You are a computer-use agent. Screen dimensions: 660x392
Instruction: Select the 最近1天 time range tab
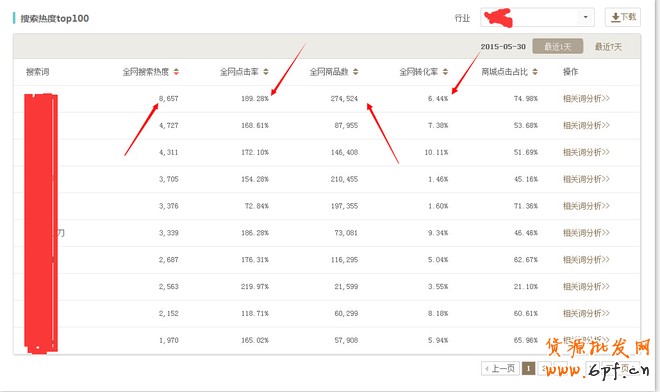[x=557, y=46]
